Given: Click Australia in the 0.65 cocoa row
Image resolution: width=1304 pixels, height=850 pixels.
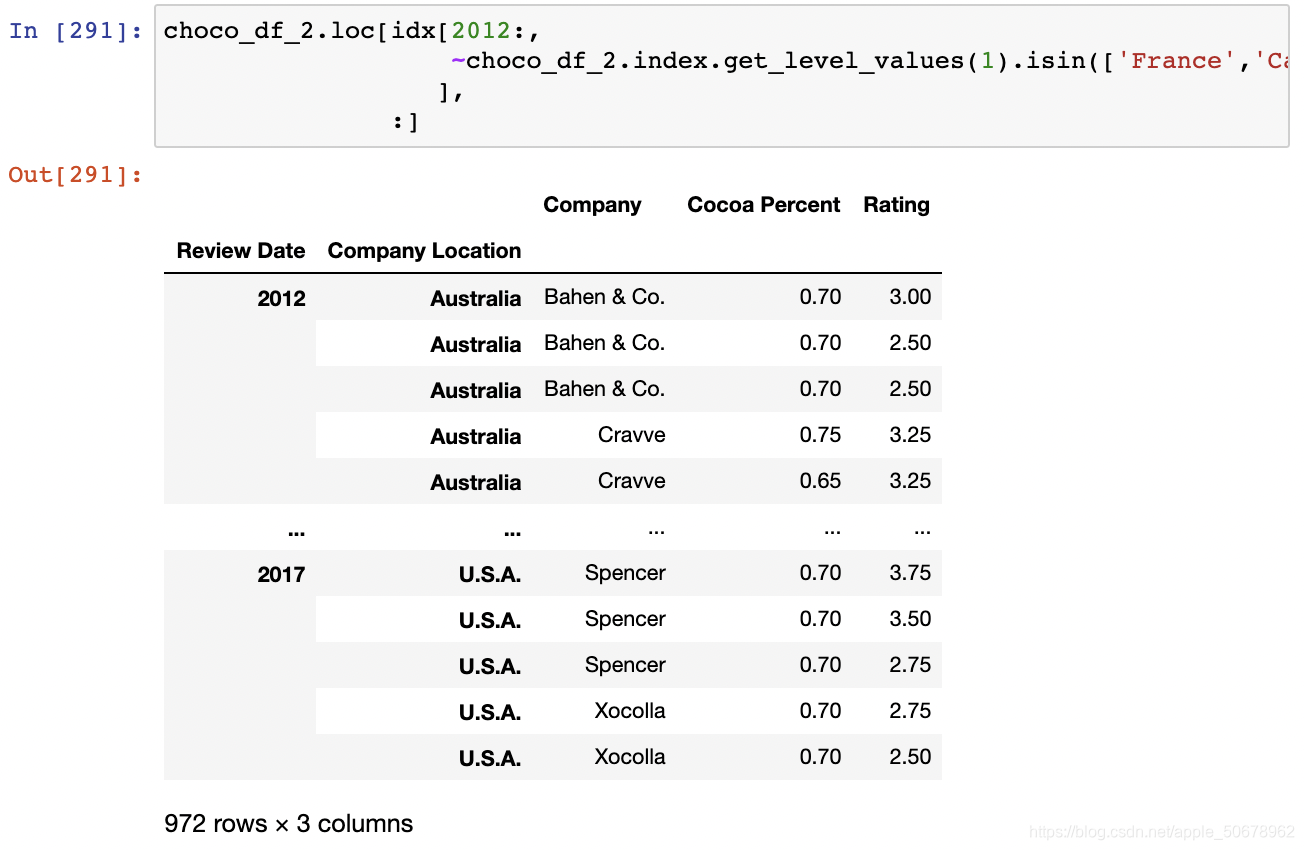Looking at the screenshot, I should (476, 482).
